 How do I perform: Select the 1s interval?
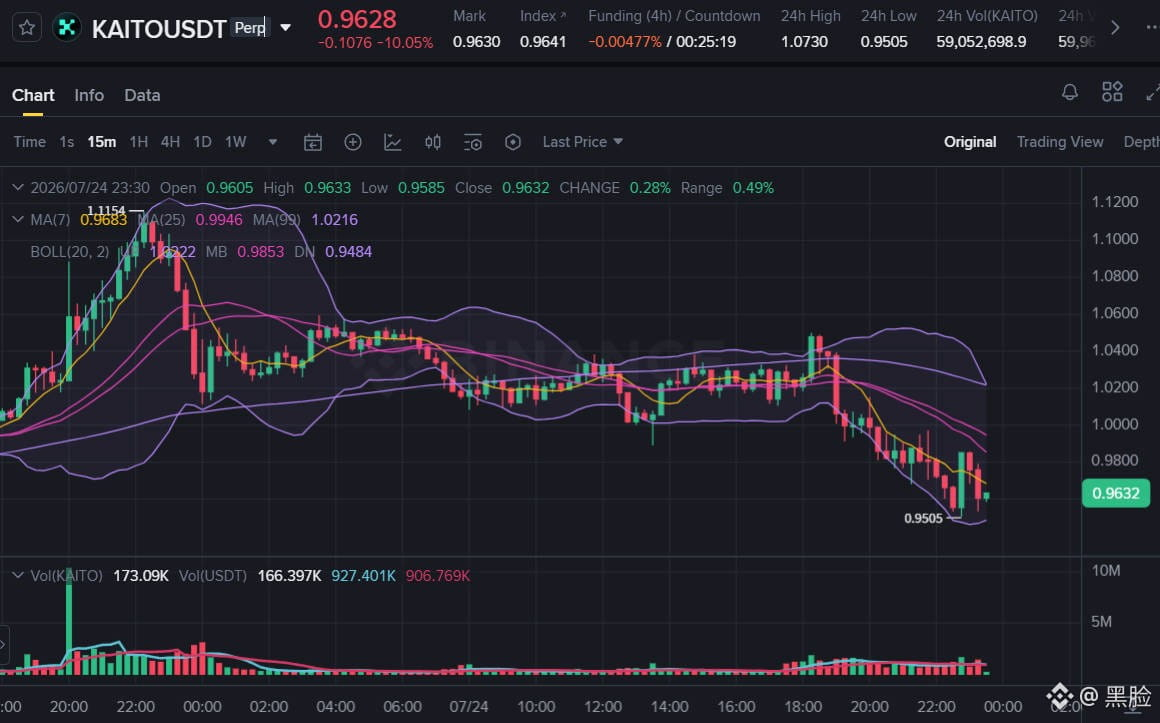coord(67,142)
